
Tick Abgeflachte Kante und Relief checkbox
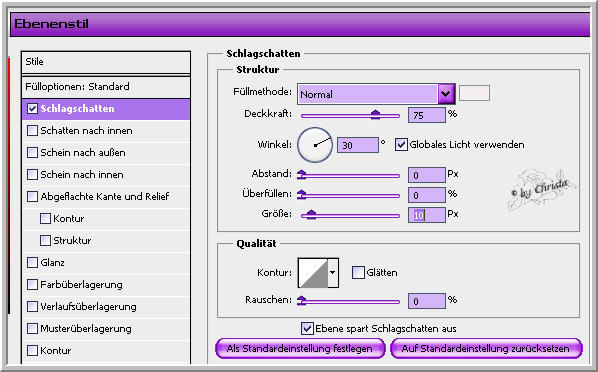[x=32, y=196]
